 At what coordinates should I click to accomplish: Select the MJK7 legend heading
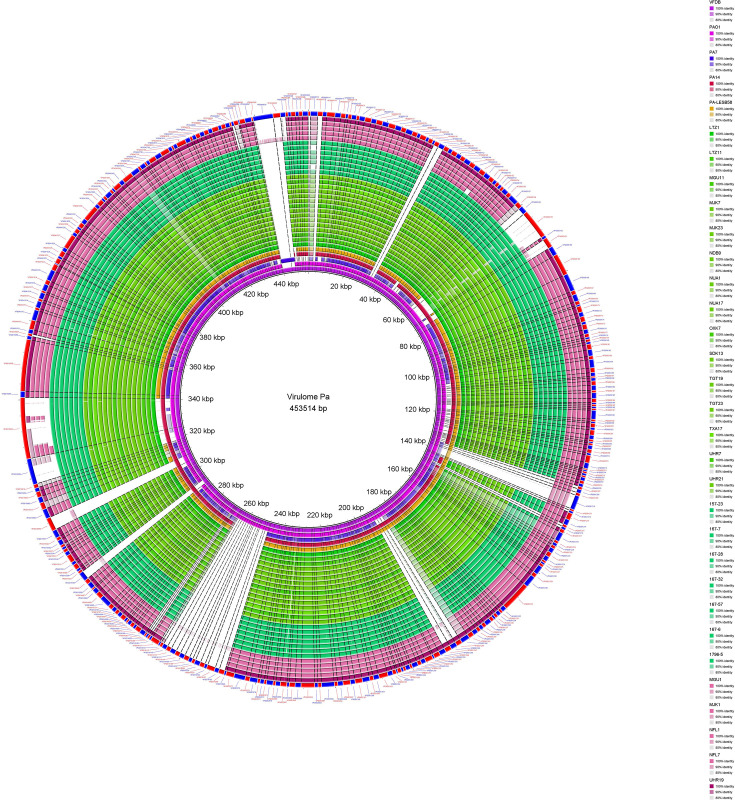point(715,203)
